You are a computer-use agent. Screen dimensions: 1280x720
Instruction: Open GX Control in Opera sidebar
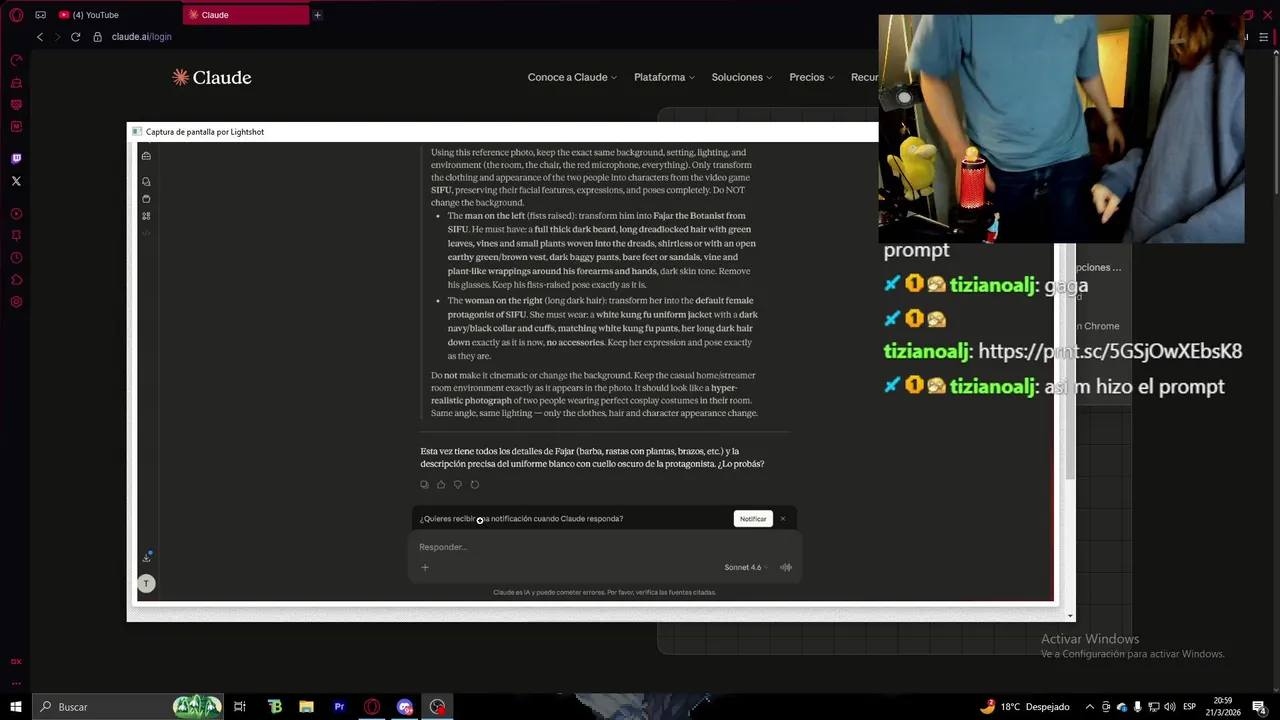click(16, 61)
